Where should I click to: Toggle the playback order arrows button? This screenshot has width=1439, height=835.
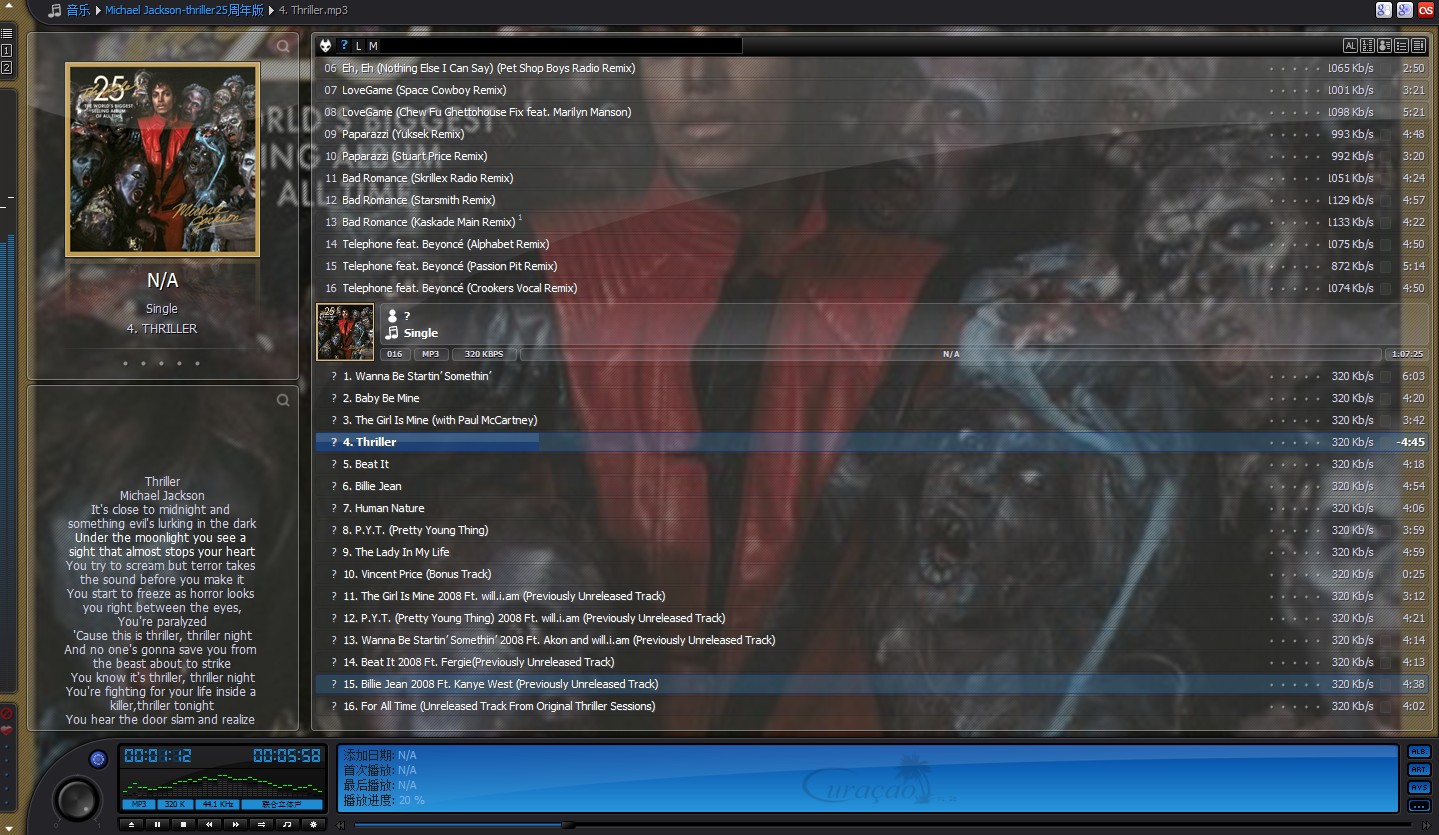point(262,824)
